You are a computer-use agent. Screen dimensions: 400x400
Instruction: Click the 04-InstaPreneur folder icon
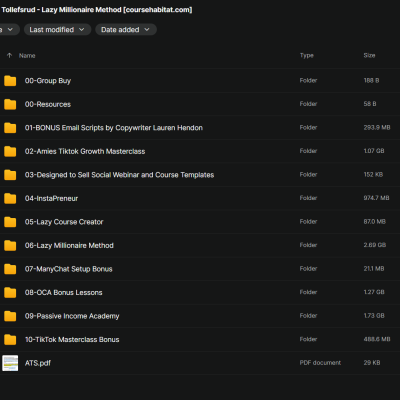[10, 198]
